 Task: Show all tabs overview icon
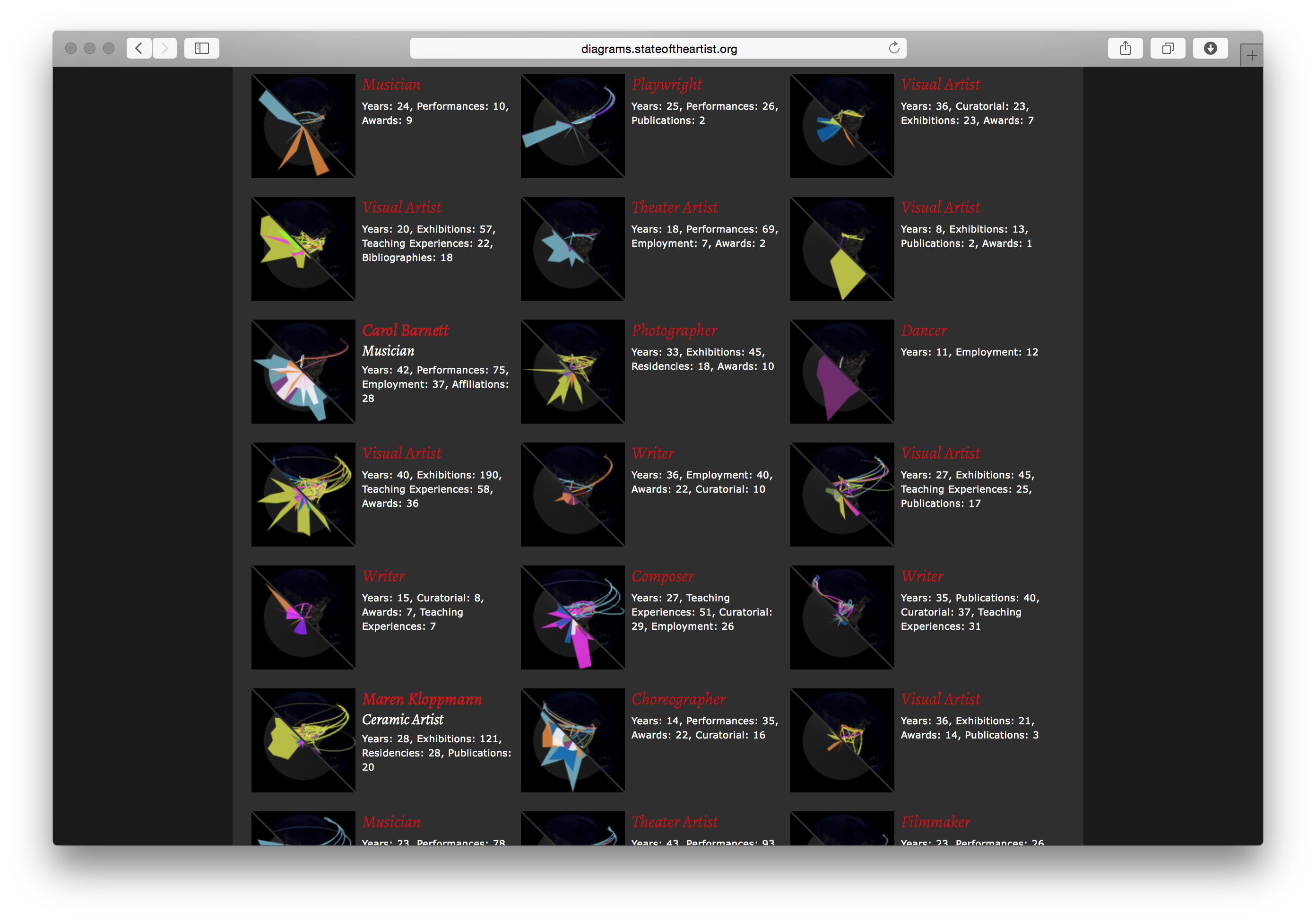point(1167,48)
